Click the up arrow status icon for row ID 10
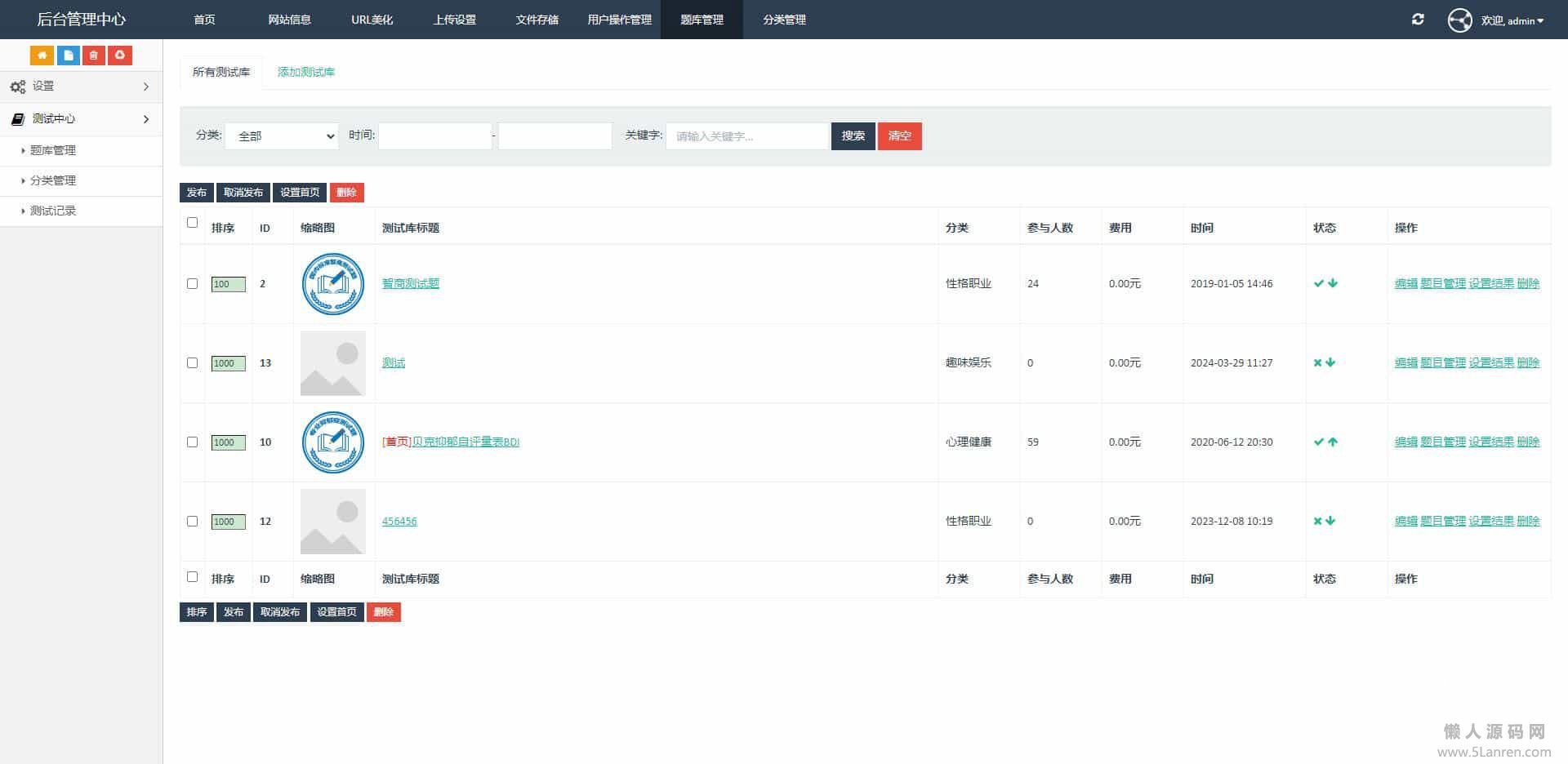 click(x=1333, y=442)
